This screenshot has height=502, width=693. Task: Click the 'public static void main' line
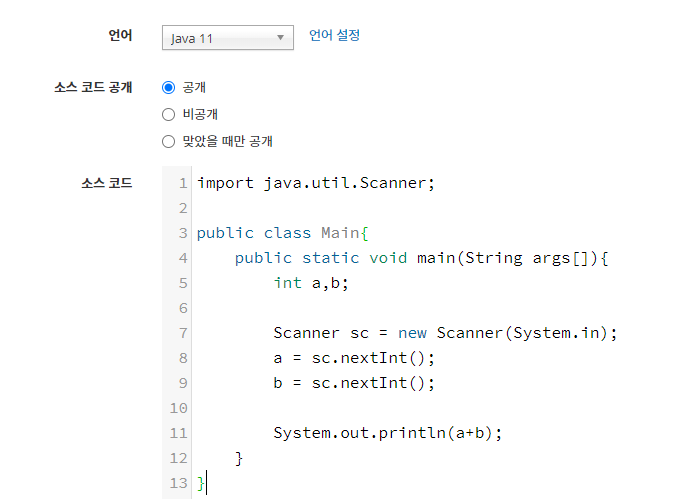click(x=421, y=258)
